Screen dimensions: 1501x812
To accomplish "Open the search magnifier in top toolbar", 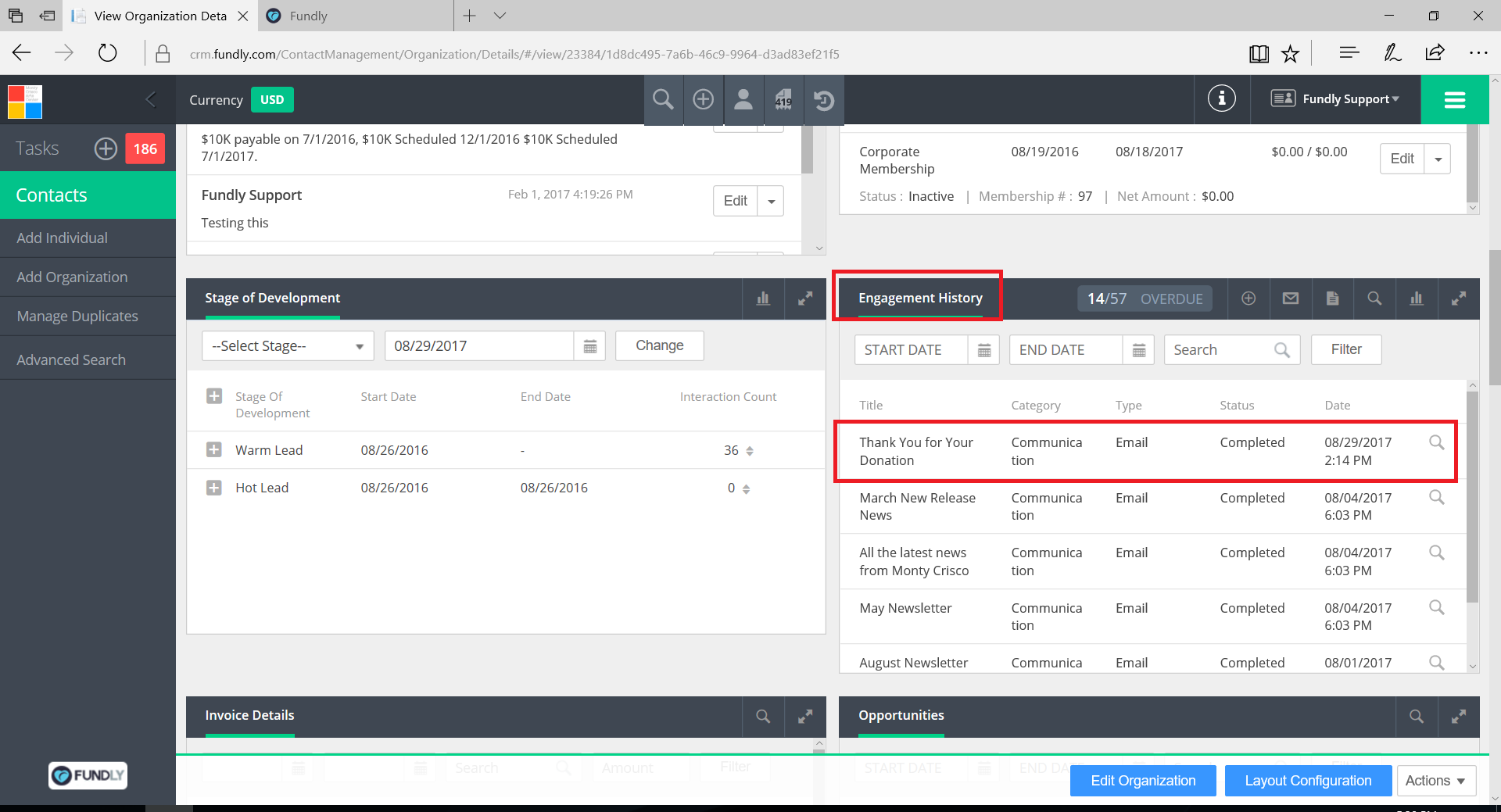I will pos(663,99).
